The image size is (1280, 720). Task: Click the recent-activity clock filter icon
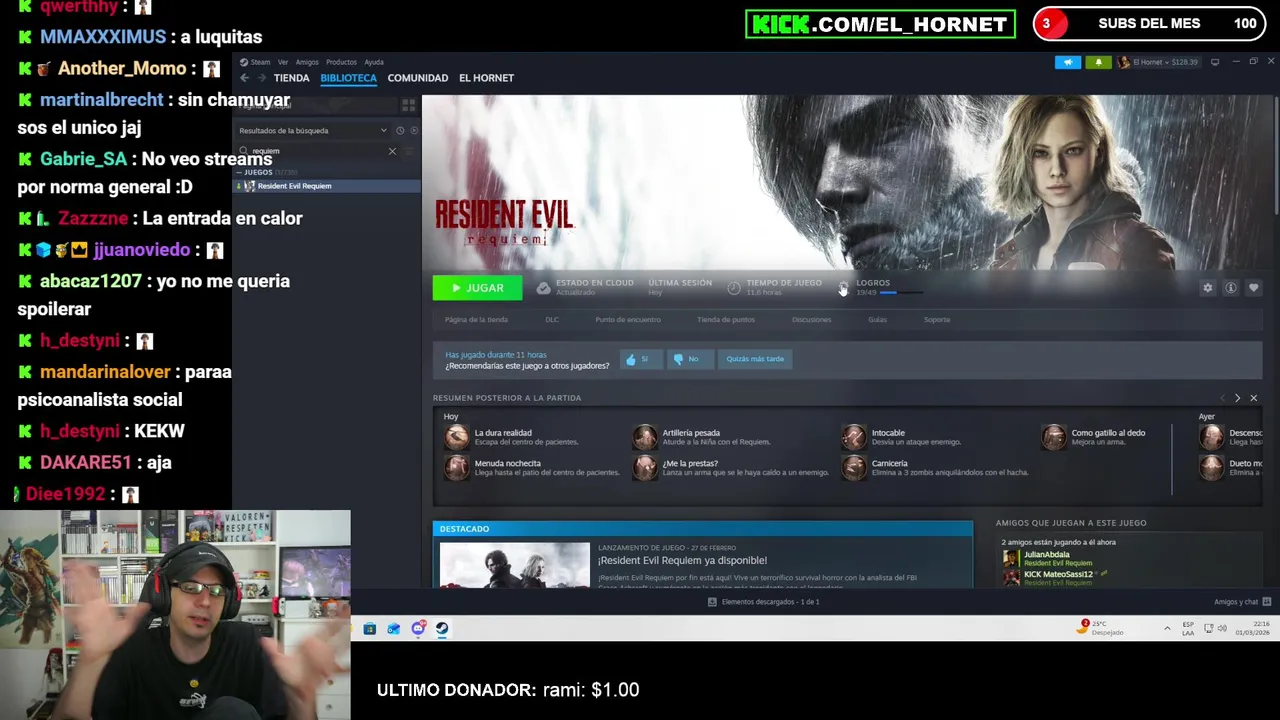[400, 131]
